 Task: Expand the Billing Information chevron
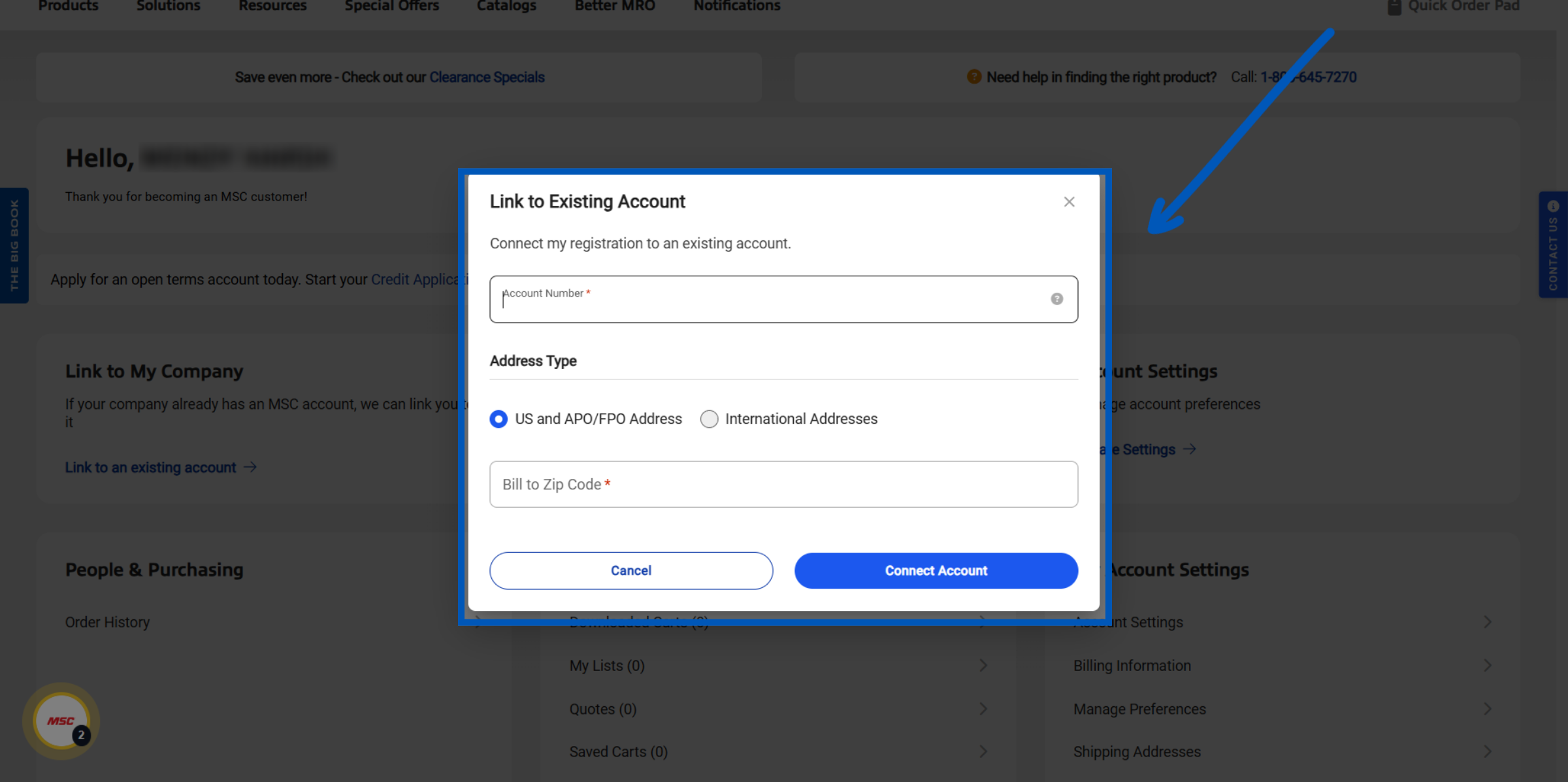coord(1488,665)
